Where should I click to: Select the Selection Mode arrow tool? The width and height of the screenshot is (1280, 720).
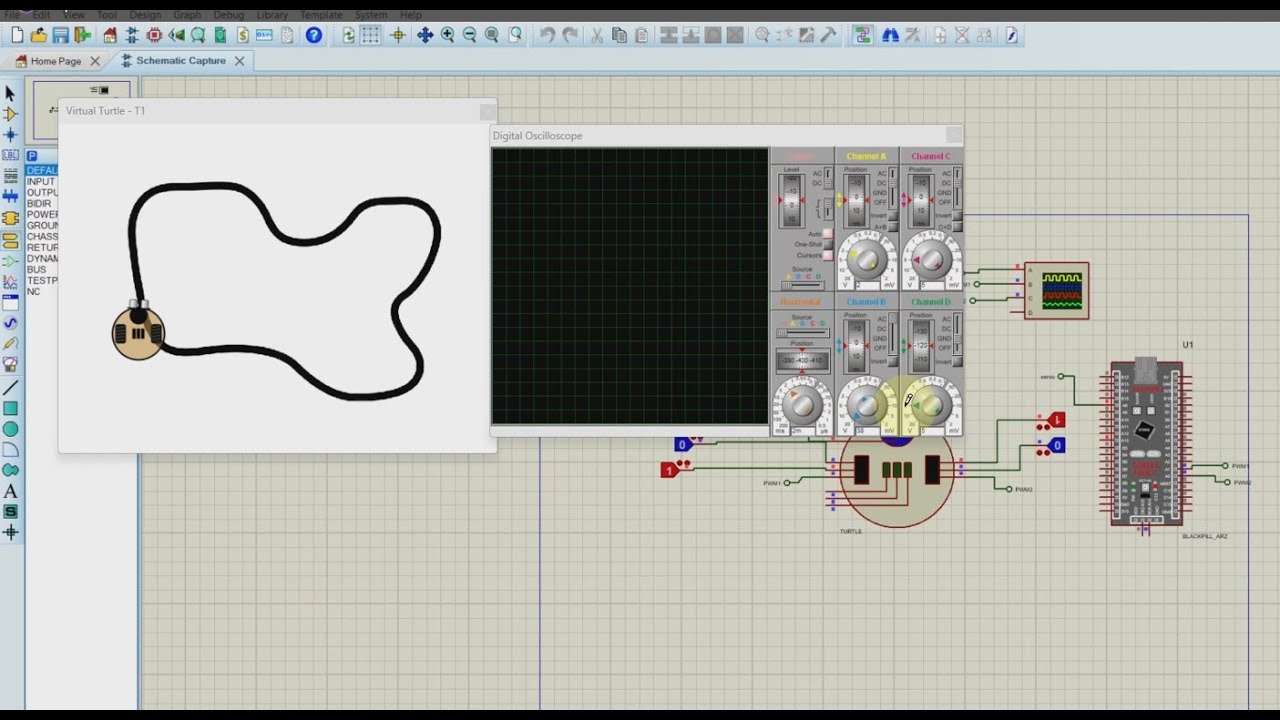[x=10, y=93]
